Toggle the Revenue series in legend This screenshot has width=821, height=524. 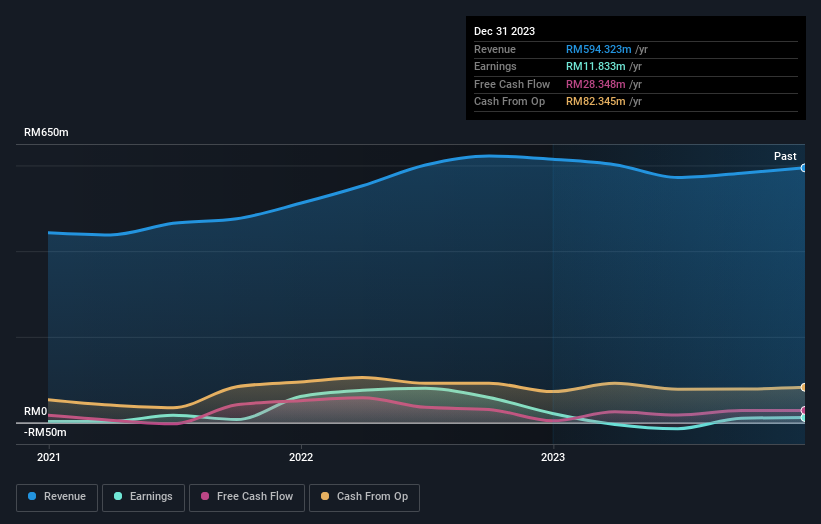57,497
